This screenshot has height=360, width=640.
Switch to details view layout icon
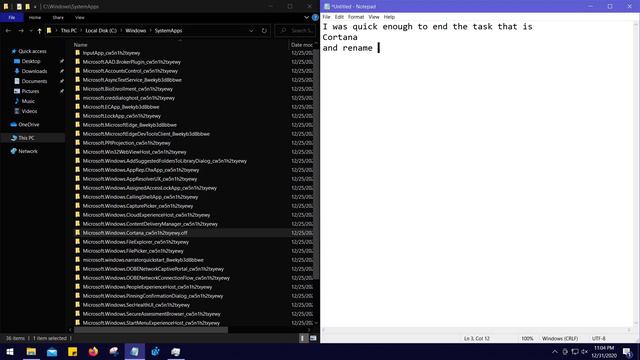pyautogui.click(x=302, y=338)
